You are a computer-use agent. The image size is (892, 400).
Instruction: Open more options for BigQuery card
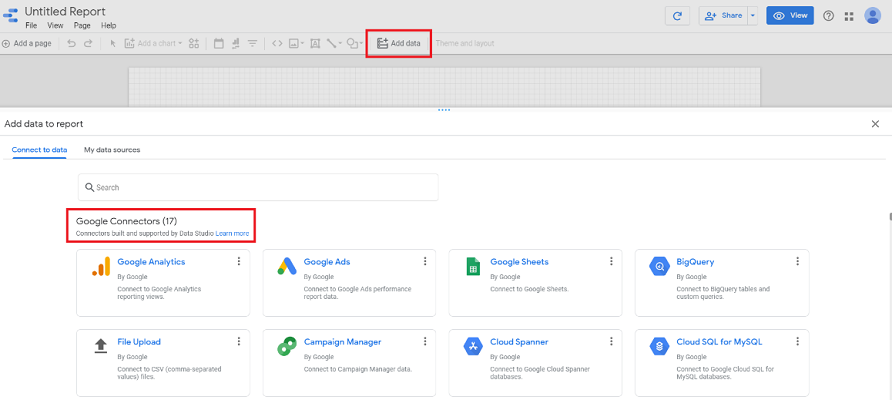(x=798, y=261)
